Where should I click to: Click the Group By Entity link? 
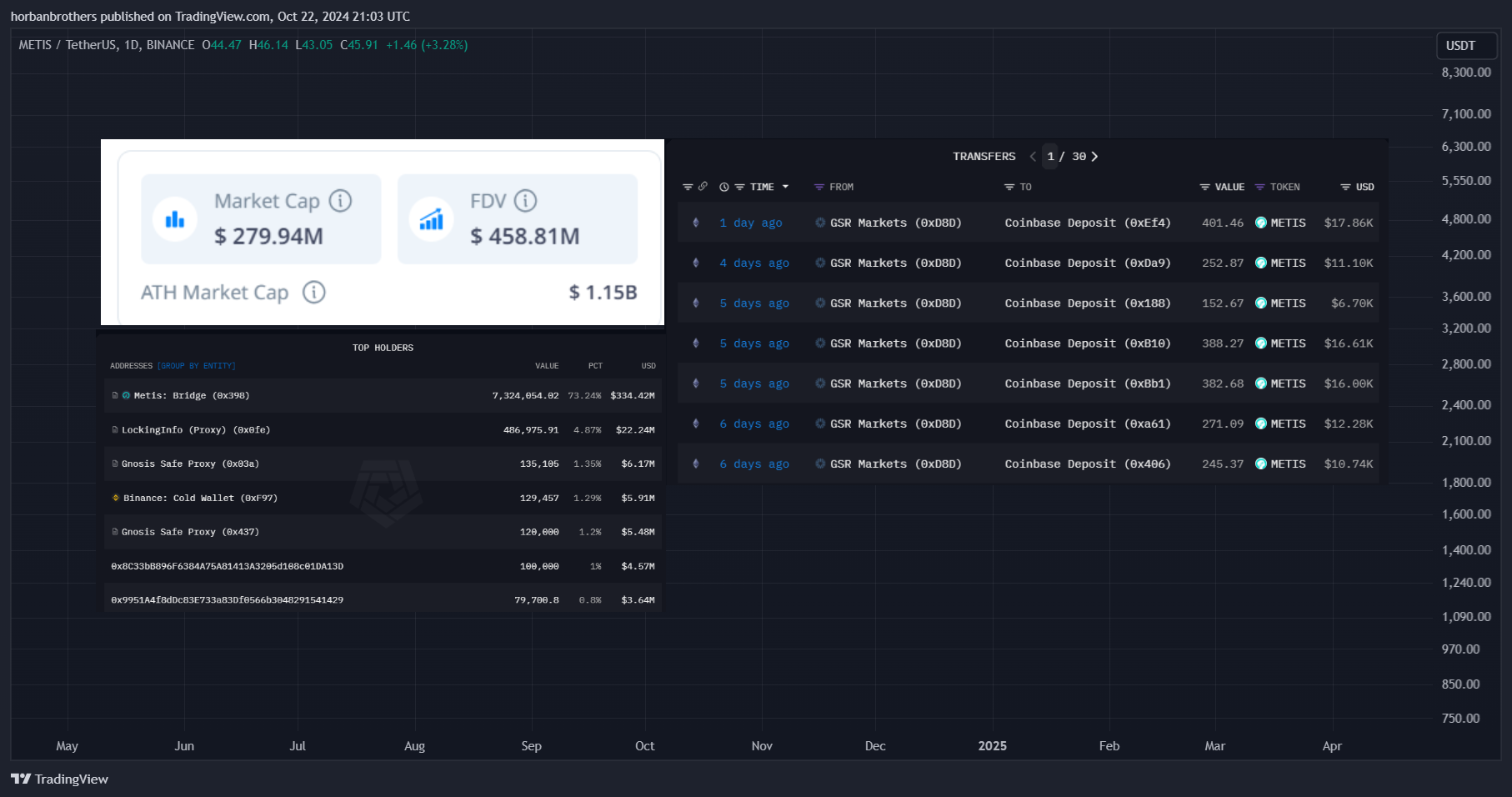[x=196, y=366]
